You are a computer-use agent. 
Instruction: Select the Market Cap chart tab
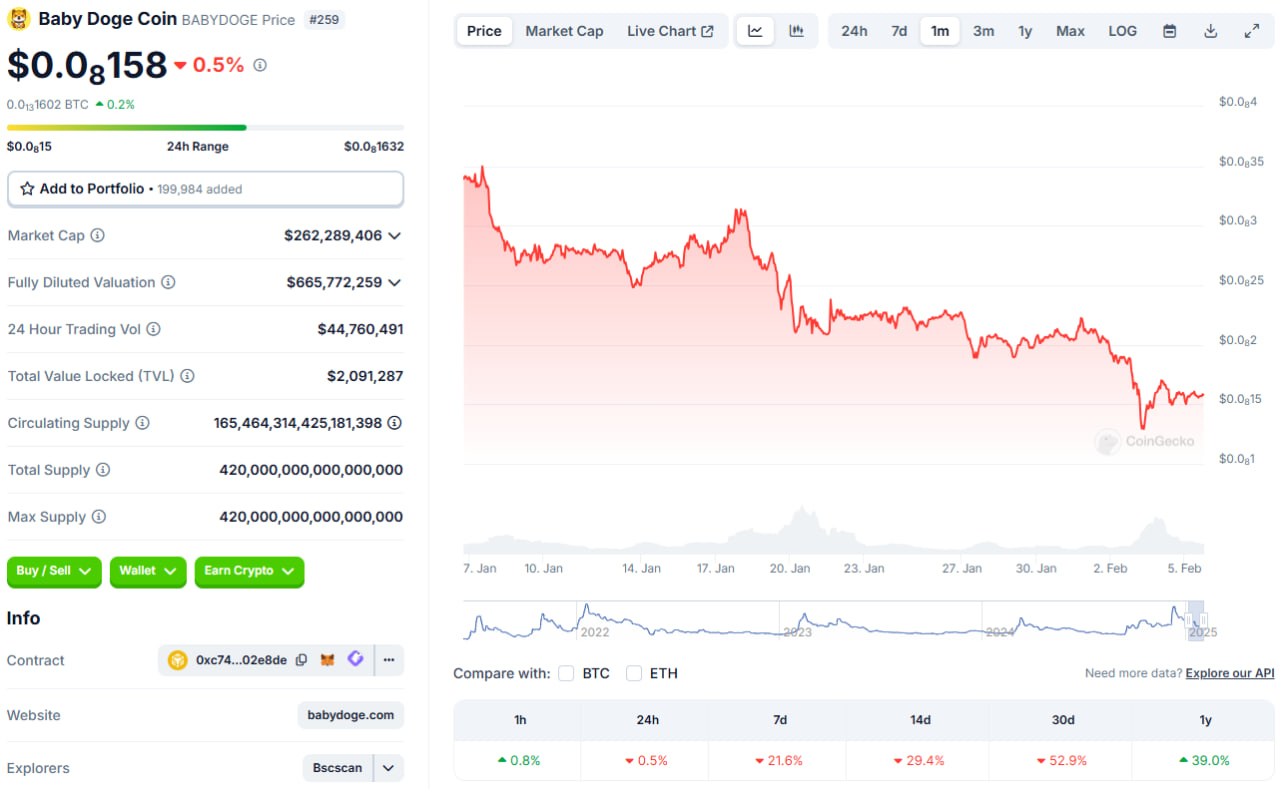pos(564,31)
